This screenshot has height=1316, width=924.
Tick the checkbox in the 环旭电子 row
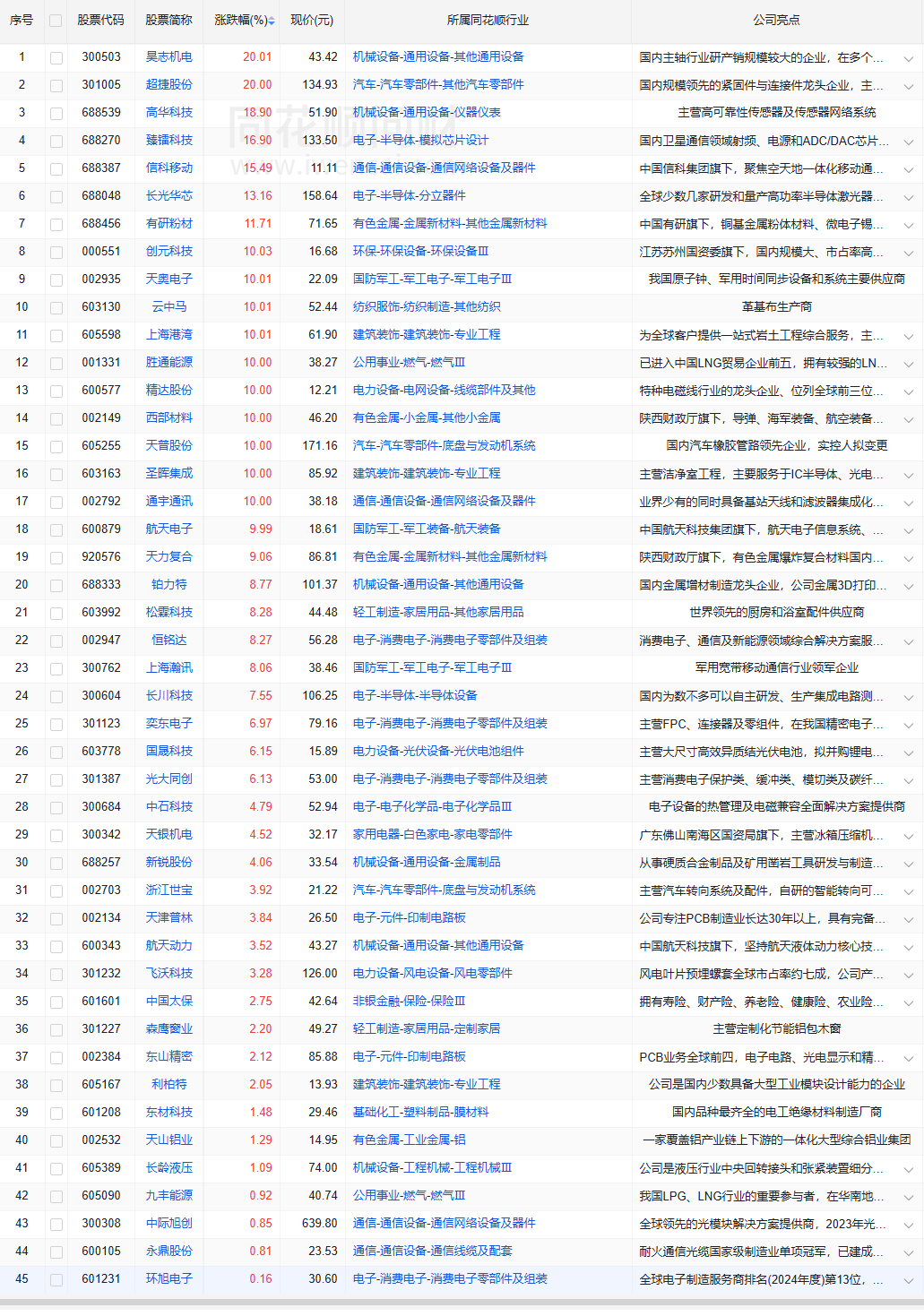(56, 1280)
